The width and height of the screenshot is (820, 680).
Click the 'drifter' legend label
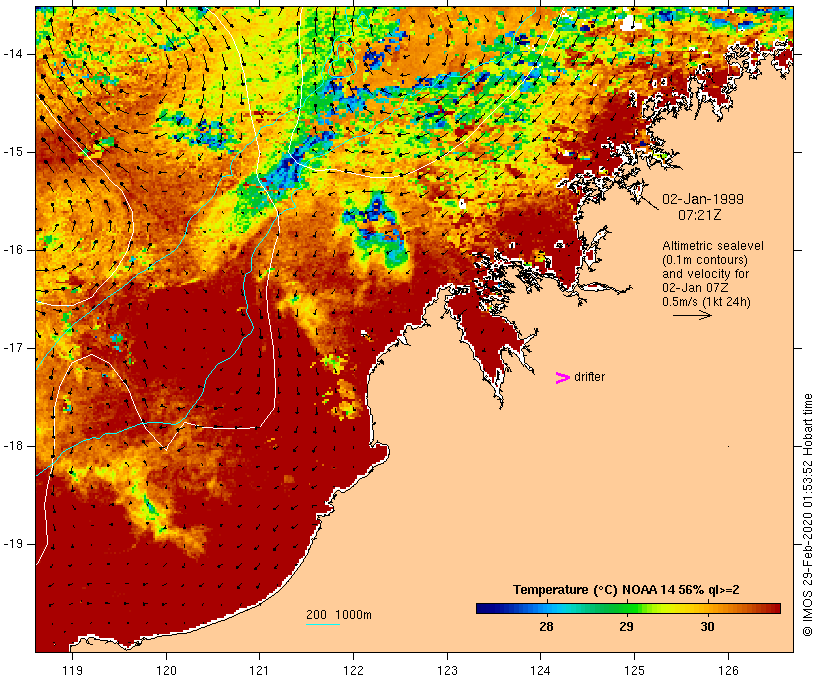(x=589, y=377)
